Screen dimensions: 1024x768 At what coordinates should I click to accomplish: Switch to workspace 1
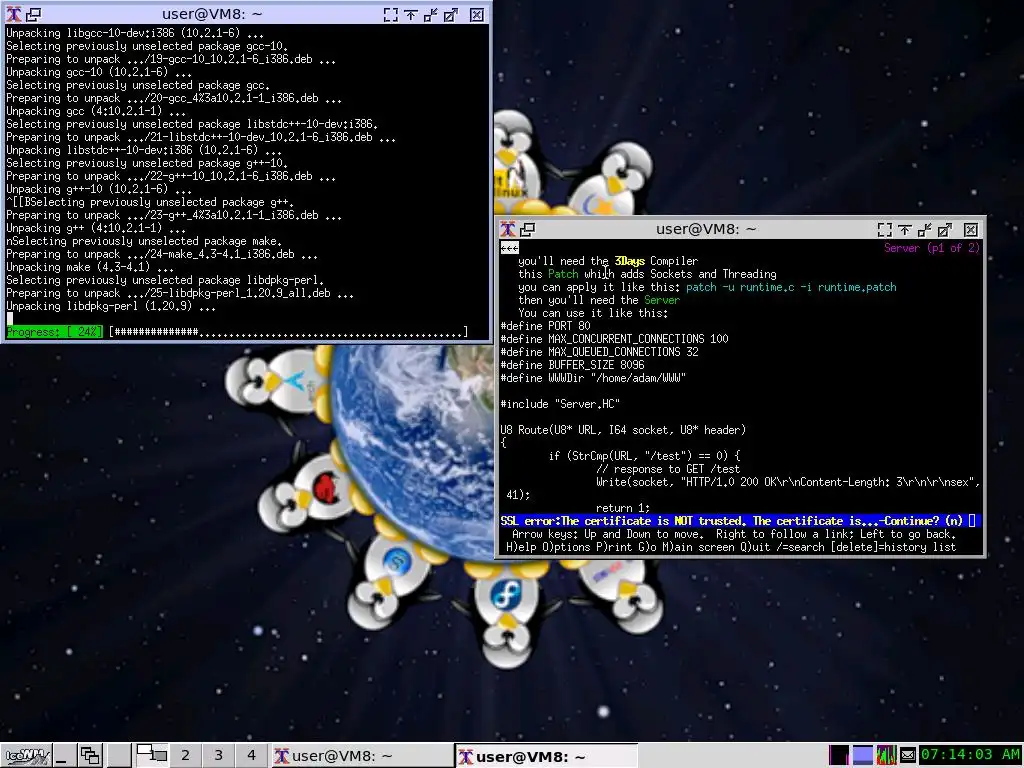[152, 756]
